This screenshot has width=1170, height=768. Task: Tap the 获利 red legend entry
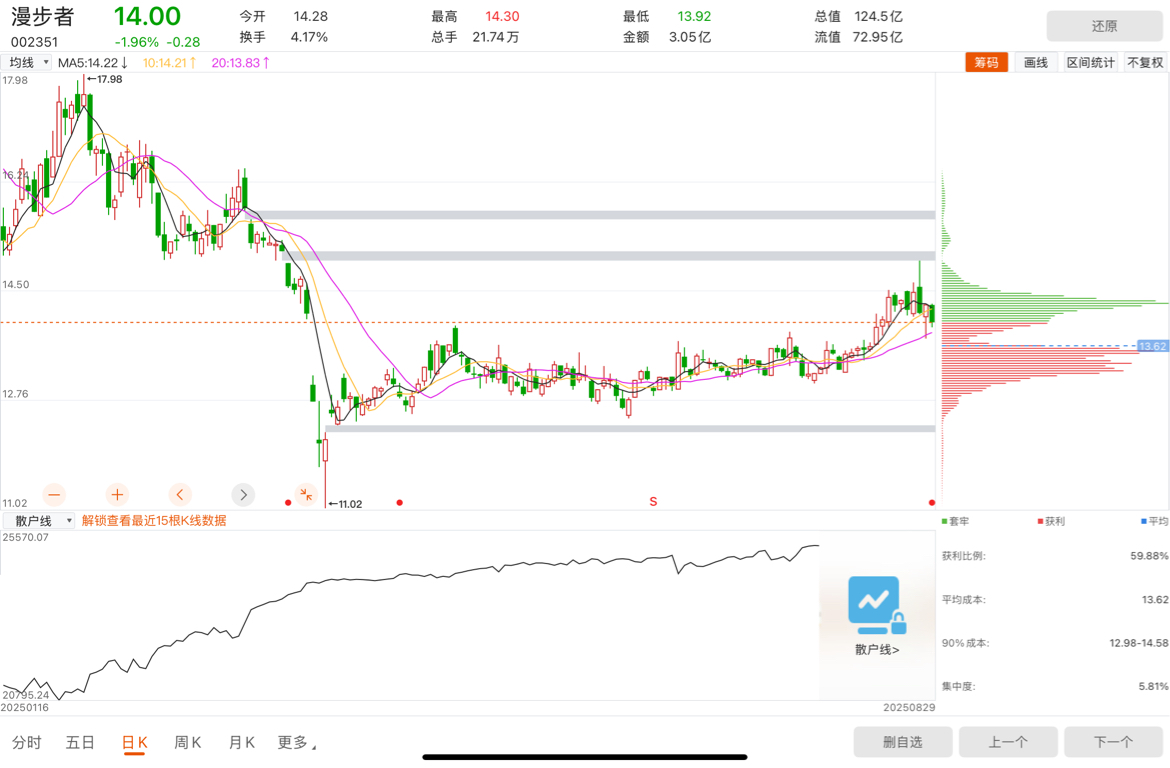tap(1051, 522)
